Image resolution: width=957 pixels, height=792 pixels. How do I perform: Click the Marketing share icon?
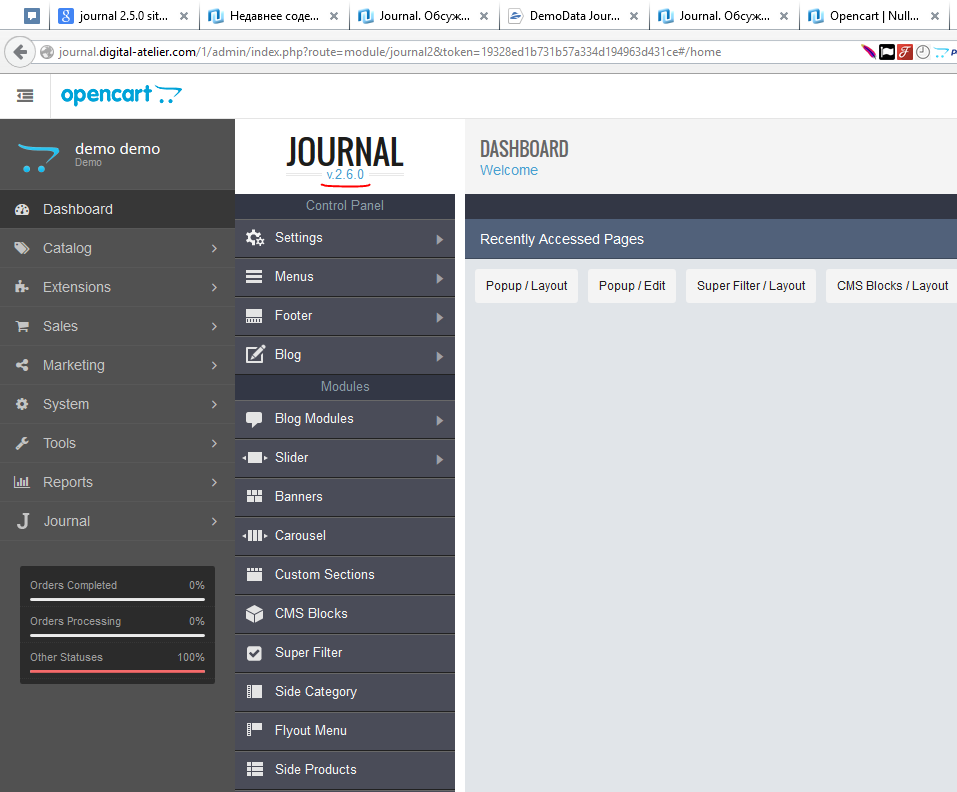[x=22, y=365]
